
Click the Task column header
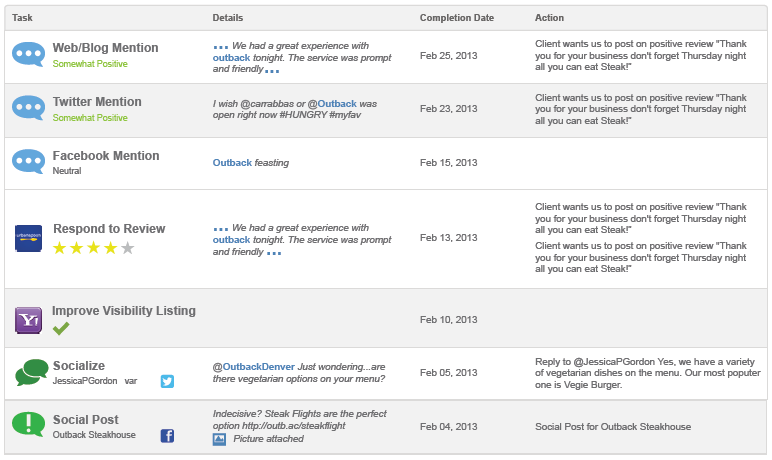(22, 18)
